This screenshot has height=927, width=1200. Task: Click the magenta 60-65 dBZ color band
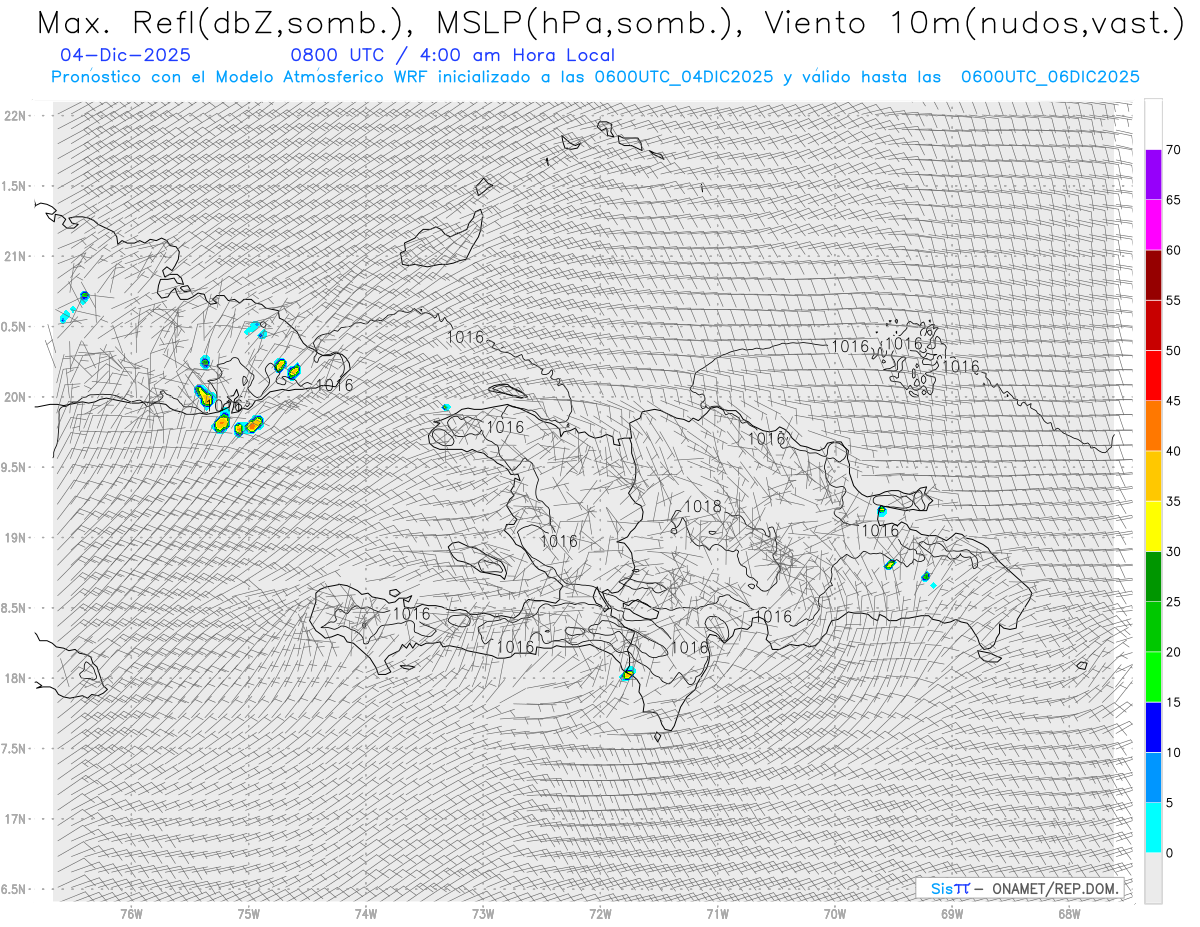[x=1153, y=225]
